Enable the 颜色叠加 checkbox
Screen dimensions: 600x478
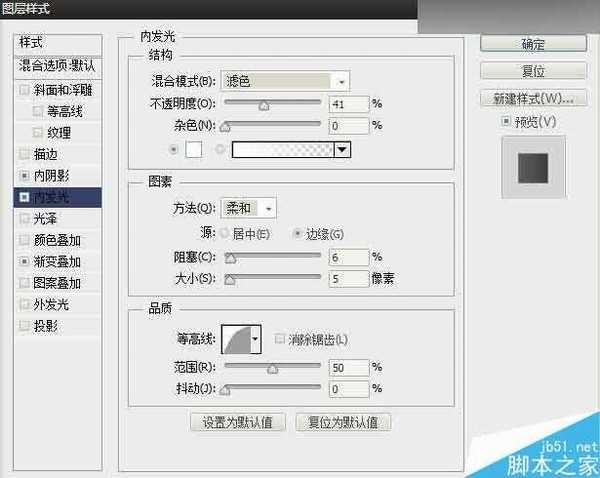24,240
